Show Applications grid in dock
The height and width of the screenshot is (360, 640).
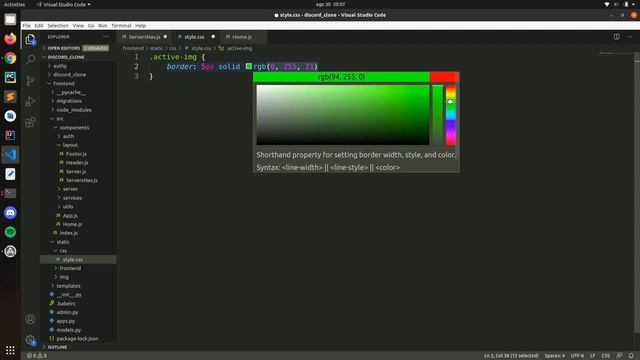pyautogui.click(x=10, y=350)
